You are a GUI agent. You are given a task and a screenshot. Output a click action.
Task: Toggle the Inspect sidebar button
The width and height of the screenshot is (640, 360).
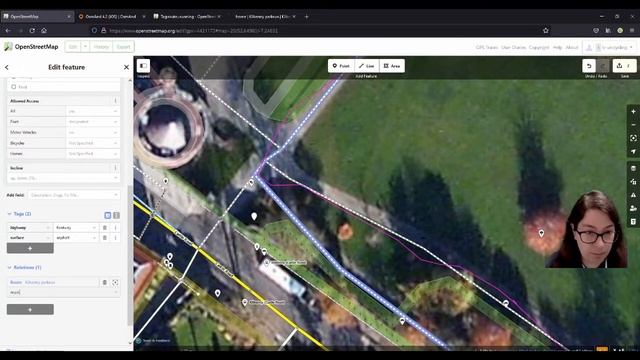click(x=143, y=66)
